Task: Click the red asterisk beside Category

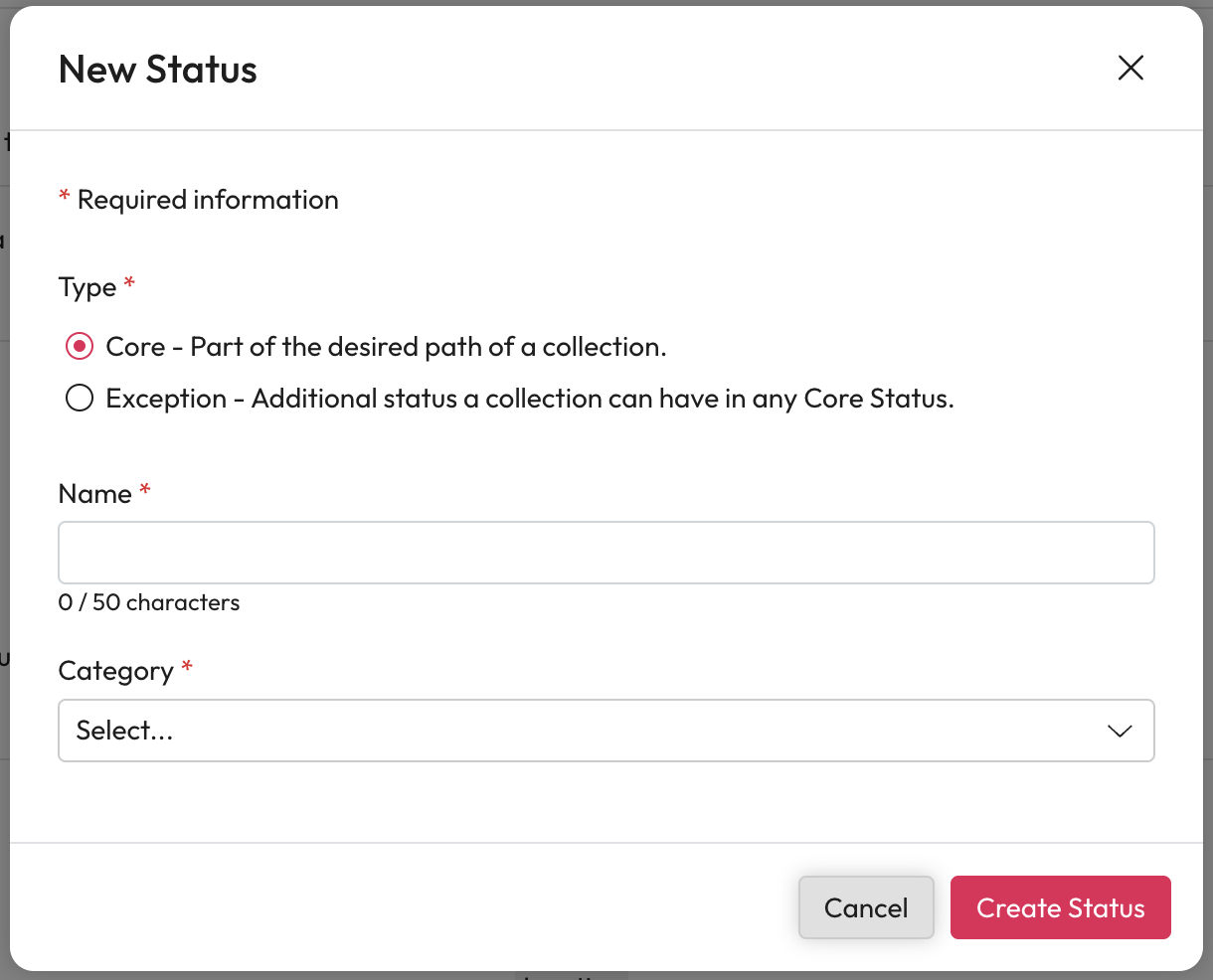Action: 187,667
